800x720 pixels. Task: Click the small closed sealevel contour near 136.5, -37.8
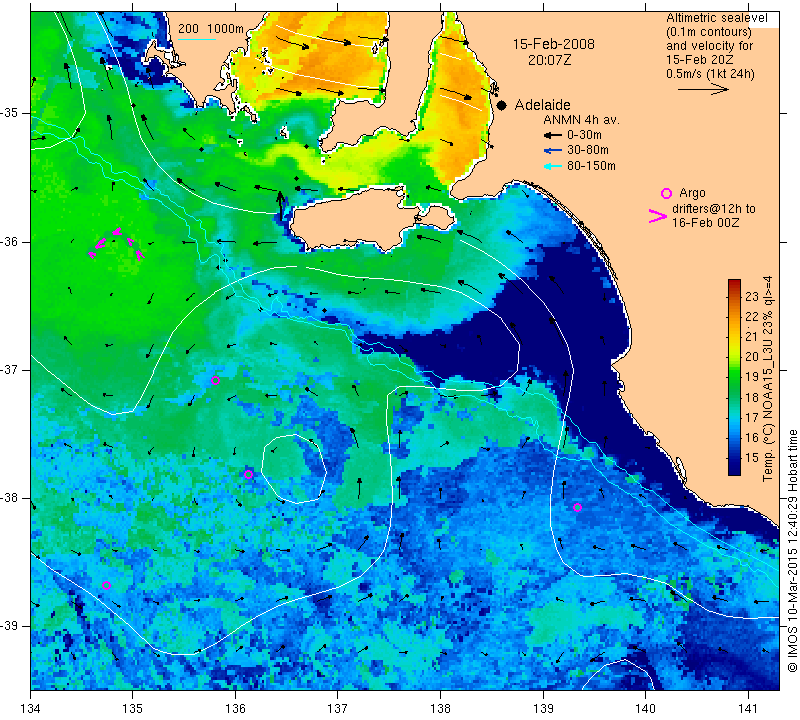tap(294, 469)
